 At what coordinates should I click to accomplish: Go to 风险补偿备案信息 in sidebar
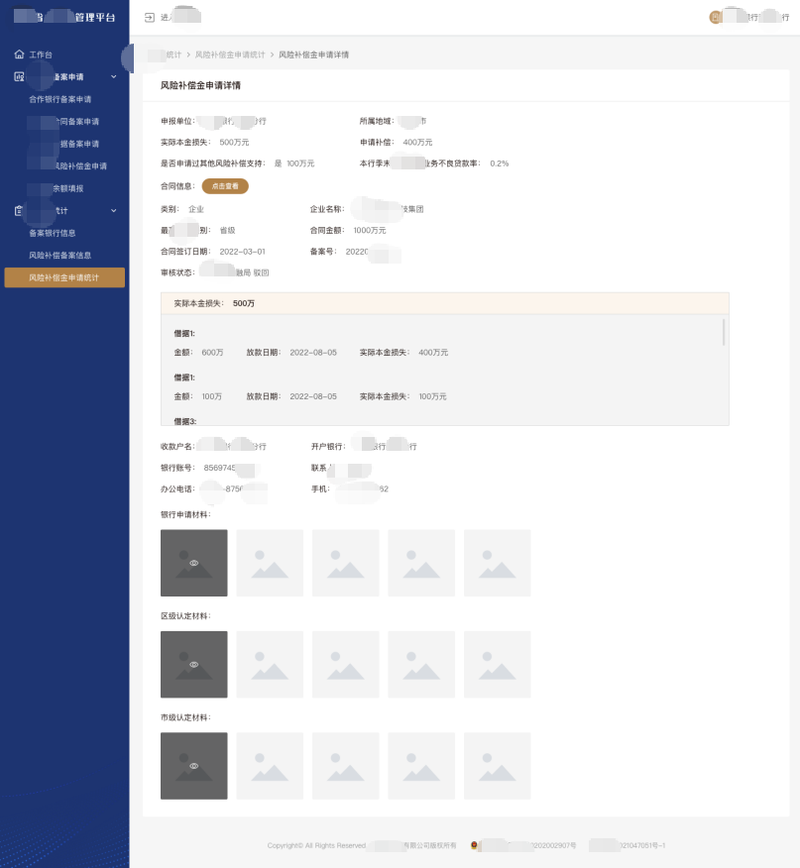coord(60,255)
